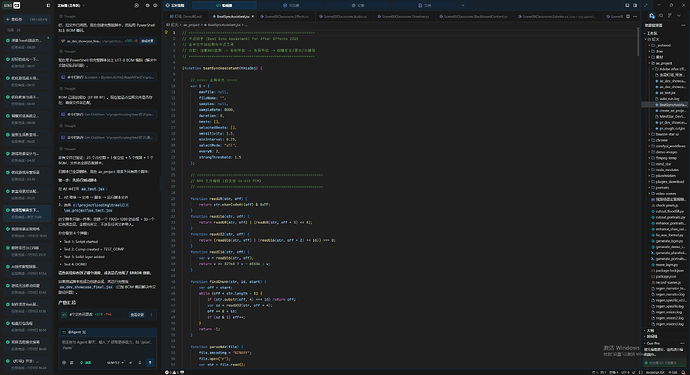The image size is (690, 375).
Task: Open auto_run.log in explorer tree
Action: [x=669, y=99]
